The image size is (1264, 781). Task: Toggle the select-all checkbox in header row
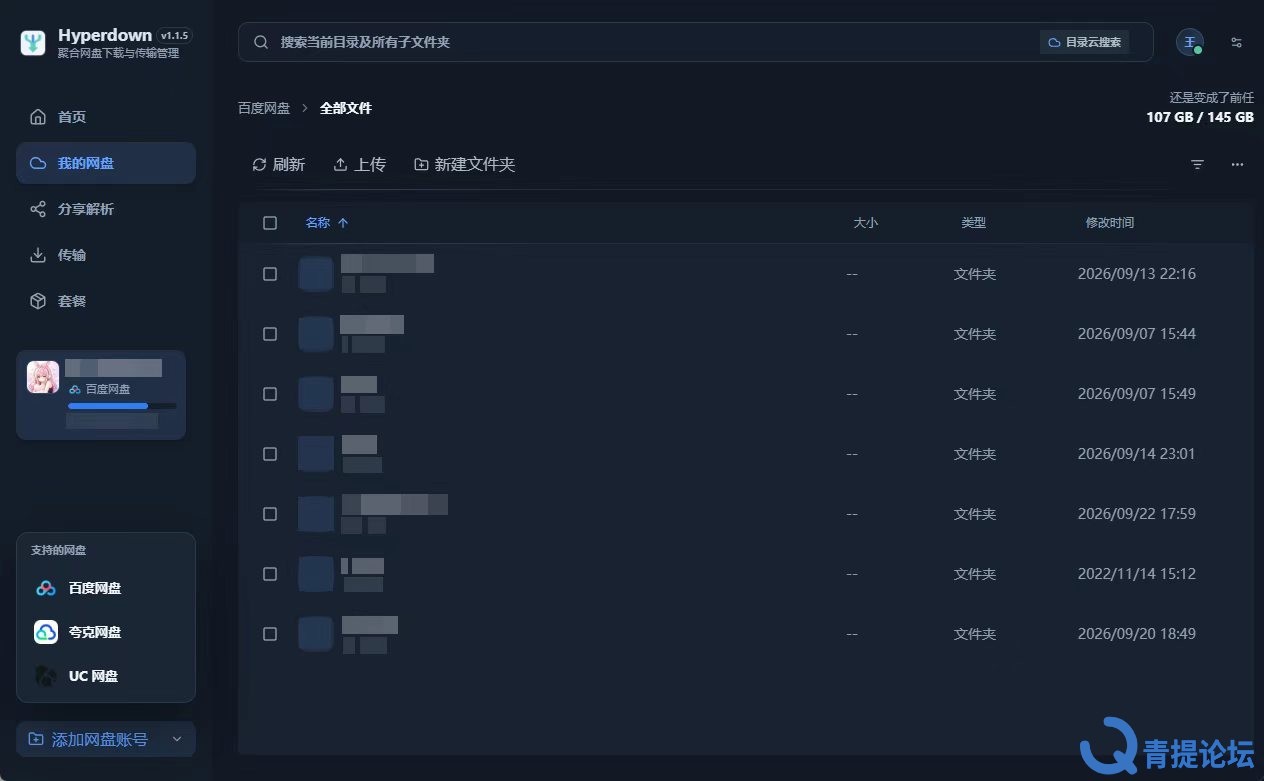[x=270, y=223]
